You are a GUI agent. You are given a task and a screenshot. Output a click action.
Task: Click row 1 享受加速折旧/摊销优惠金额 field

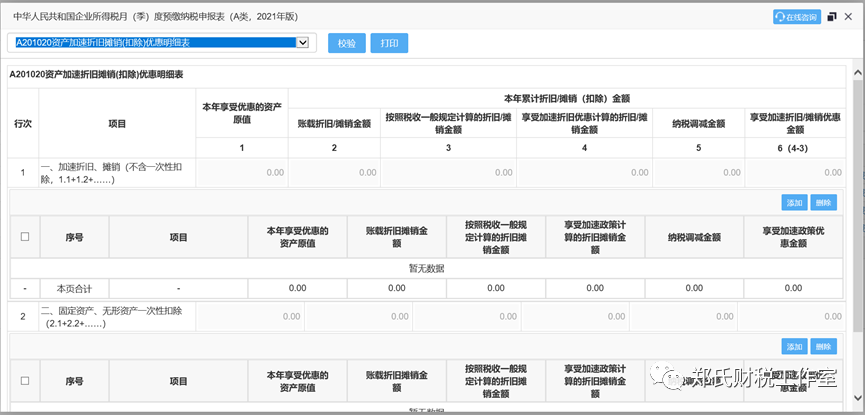click(795, 173)
